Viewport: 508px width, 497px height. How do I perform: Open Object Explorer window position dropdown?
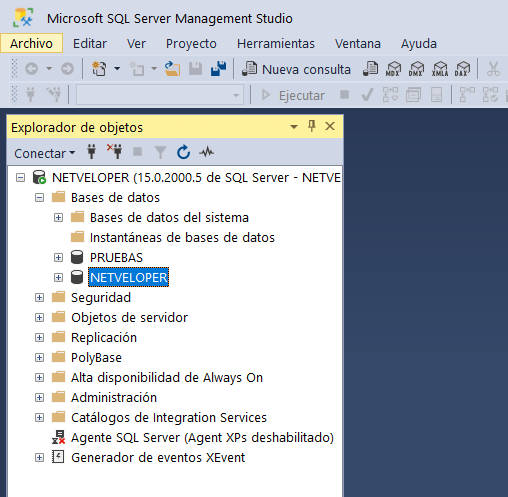[x=294, y=127]
